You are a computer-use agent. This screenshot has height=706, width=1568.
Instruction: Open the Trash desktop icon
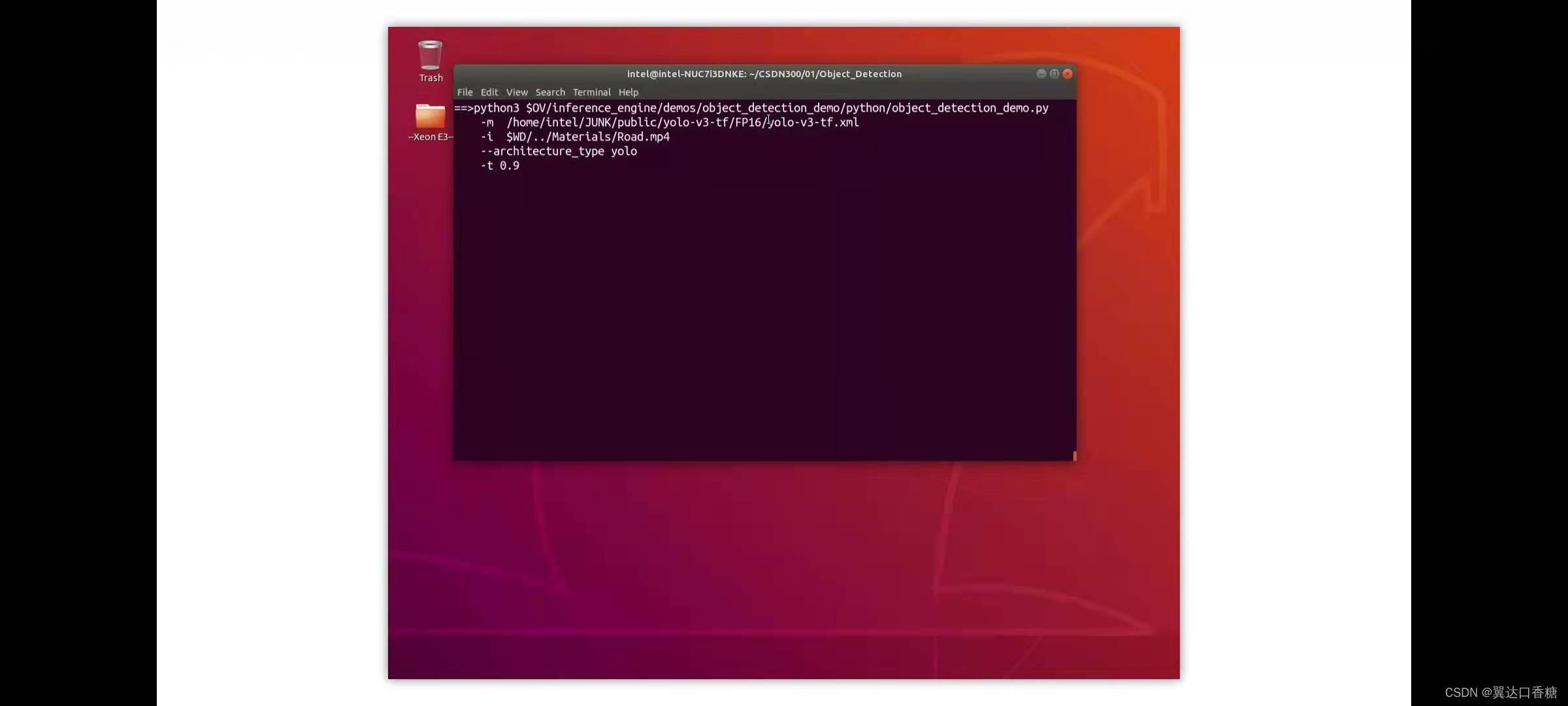pyautogui.click(x=431, y=61)
